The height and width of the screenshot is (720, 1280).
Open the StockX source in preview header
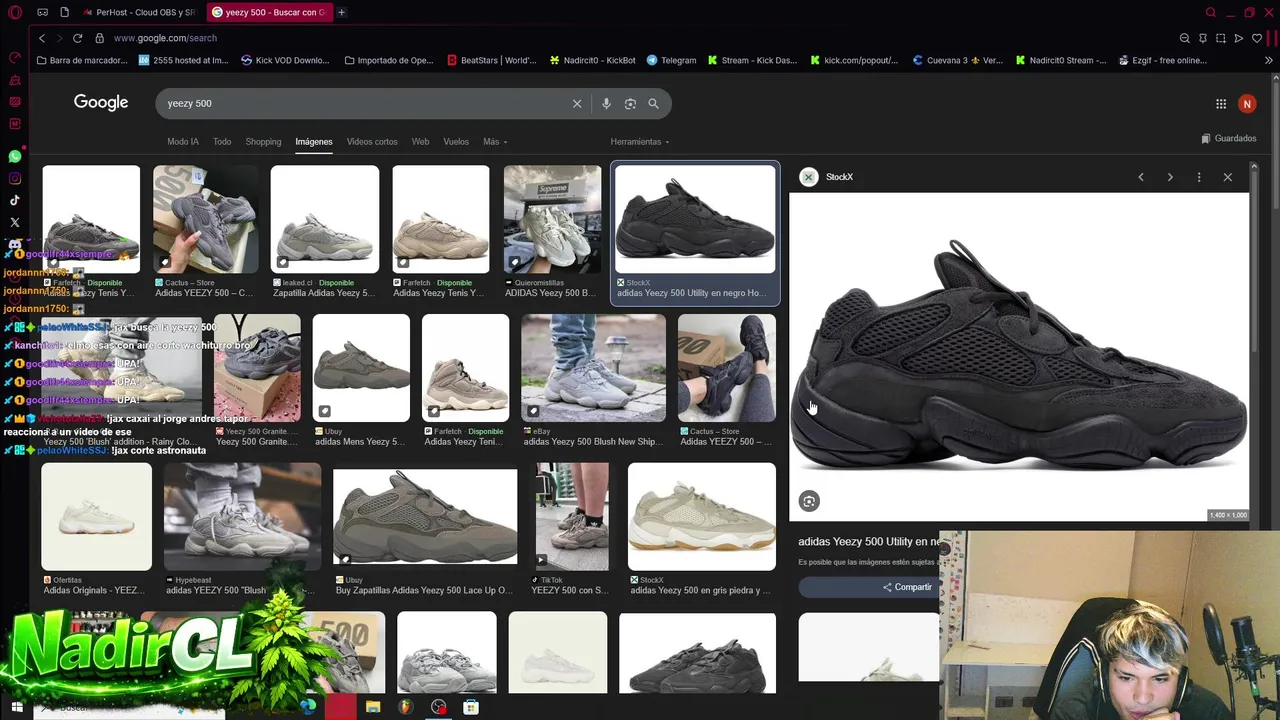(x=827, y=177)
